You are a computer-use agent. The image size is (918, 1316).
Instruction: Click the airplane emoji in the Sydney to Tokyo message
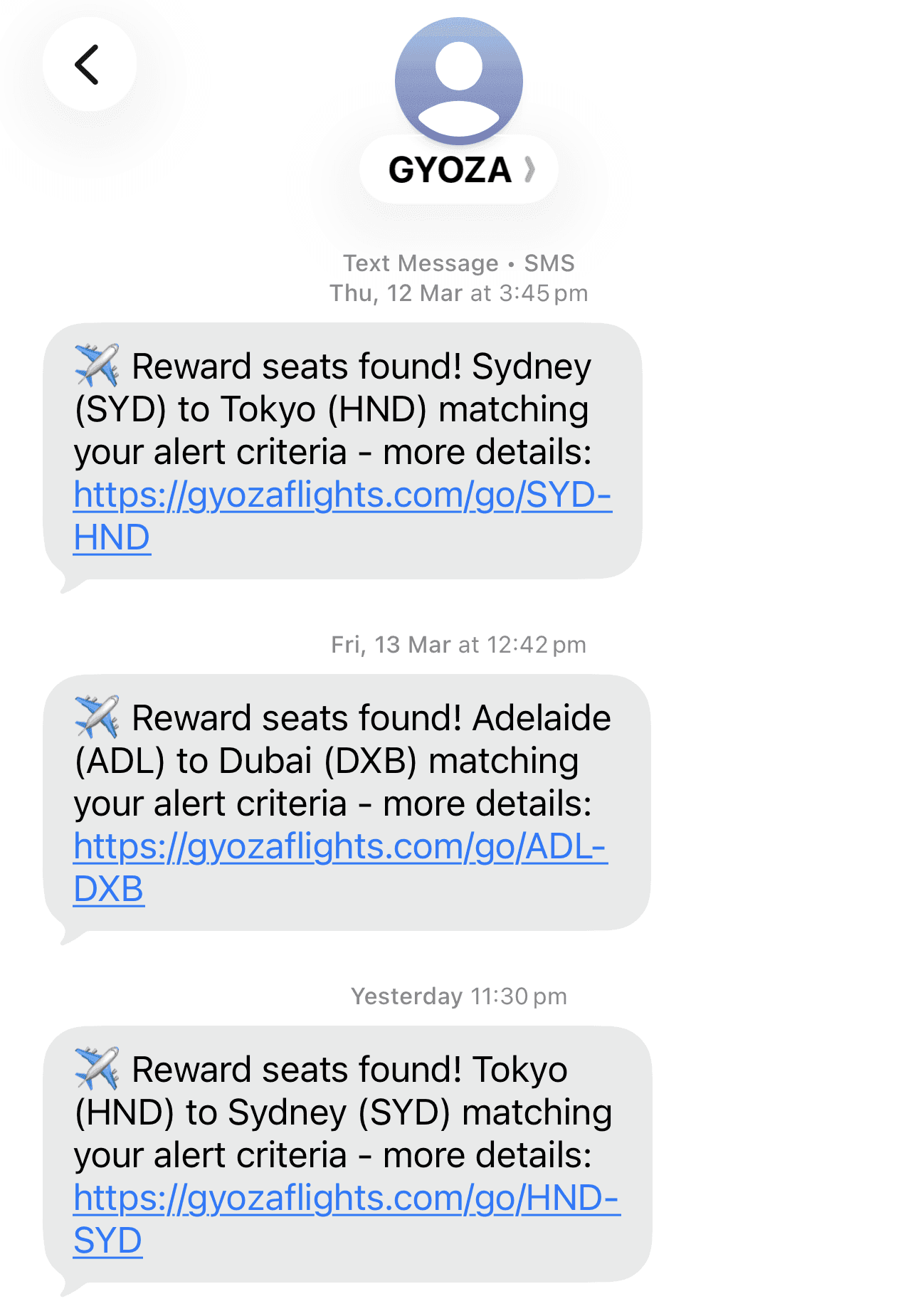coord(97,365)
